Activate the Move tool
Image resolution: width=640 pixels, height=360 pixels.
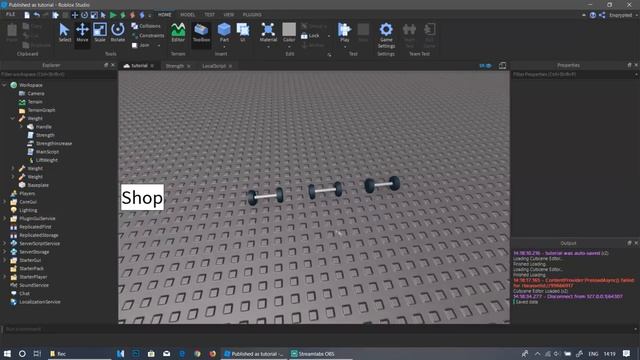tap(82, 32)
